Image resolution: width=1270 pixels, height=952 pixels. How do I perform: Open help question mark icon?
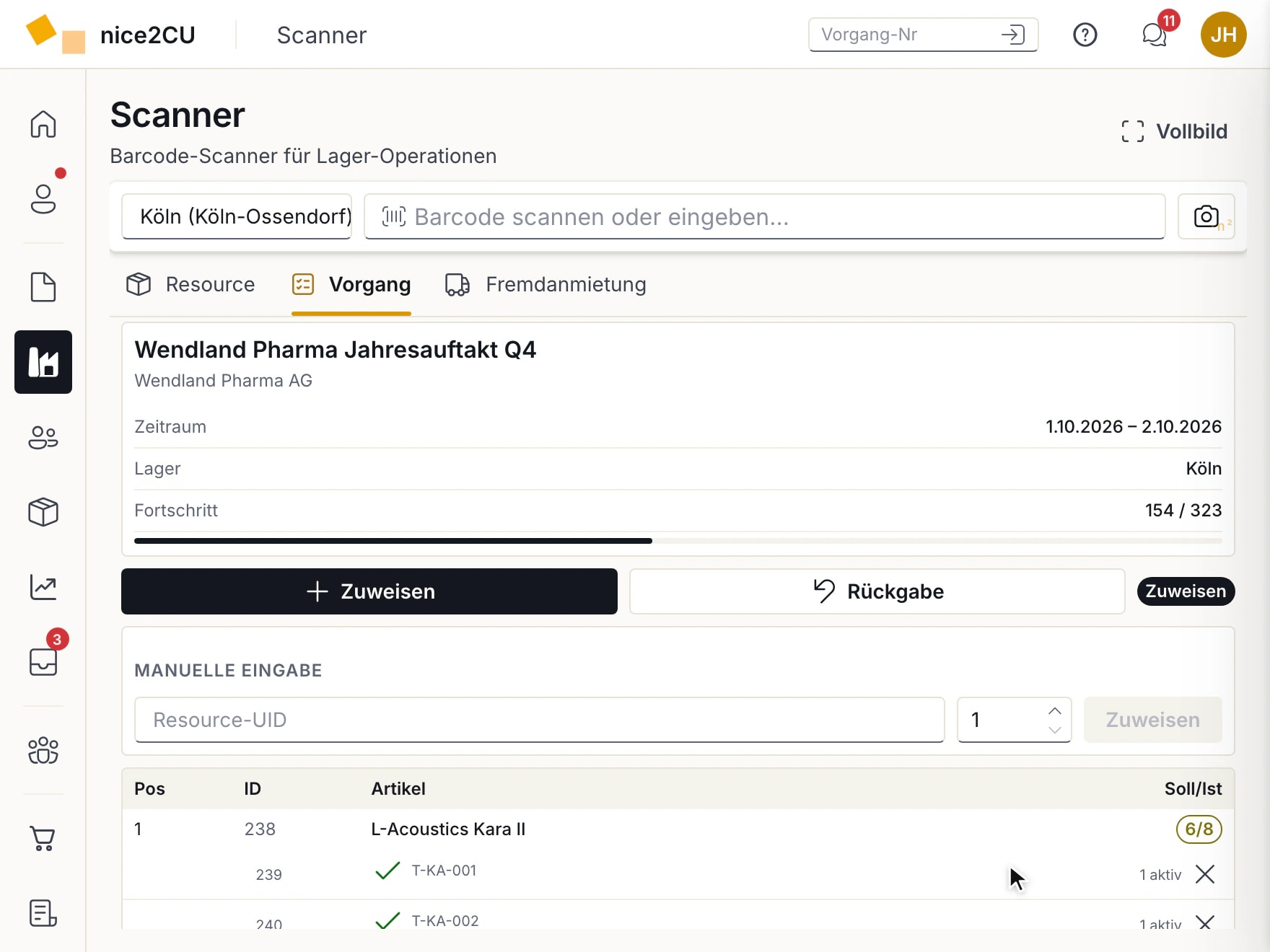pos(1085,35)
